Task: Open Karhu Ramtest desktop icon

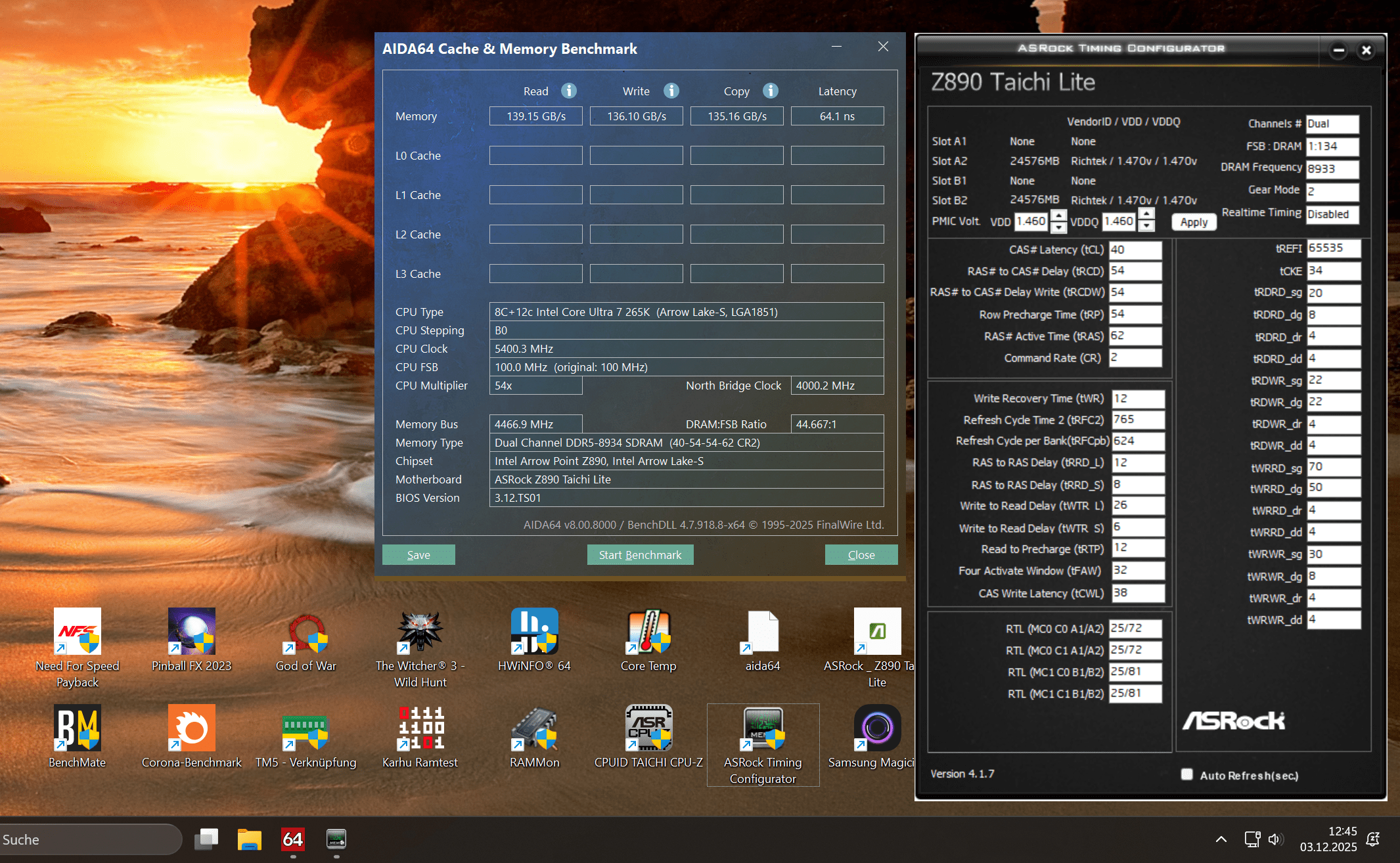Action: click(420, 728)
